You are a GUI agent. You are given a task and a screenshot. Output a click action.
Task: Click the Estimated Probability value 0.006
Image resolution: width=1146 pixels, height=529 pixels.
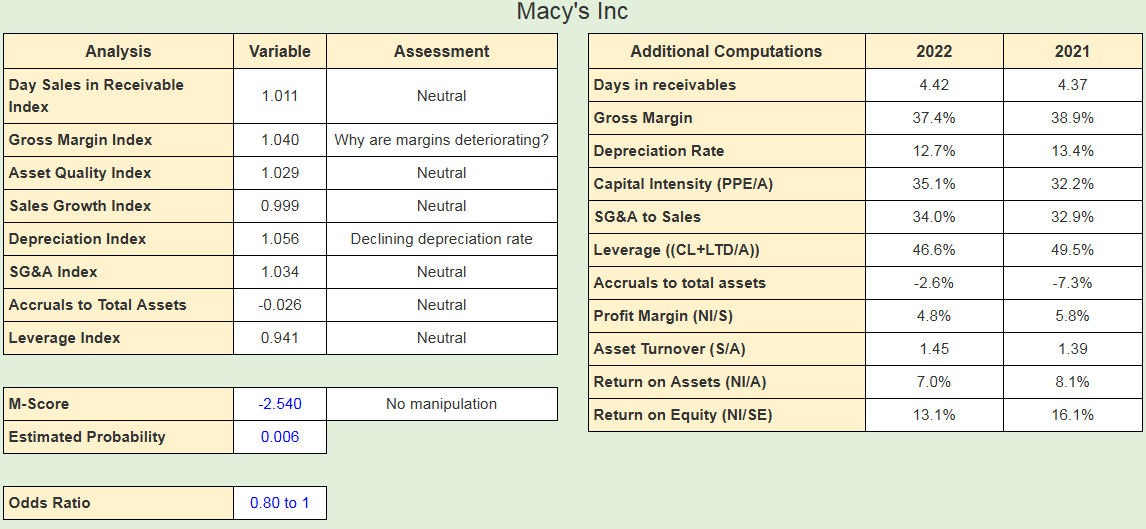280,437
